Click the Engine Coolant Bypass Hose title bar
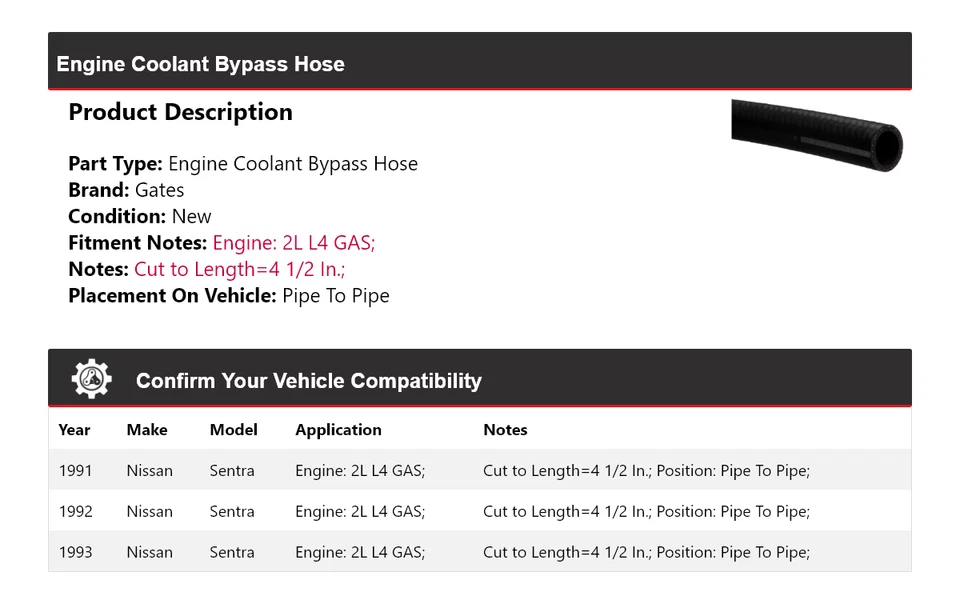The width and height of the screenshot is (960, 604). (x=200, y=64)
